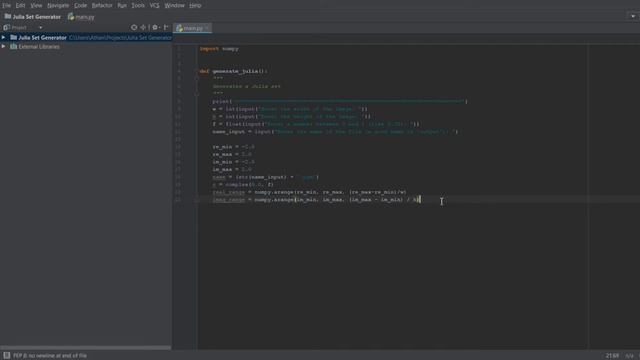The width and height of the screenshot is (640, 360).
Task: Open the VCS menu
Action: click(x=154, y=5)
